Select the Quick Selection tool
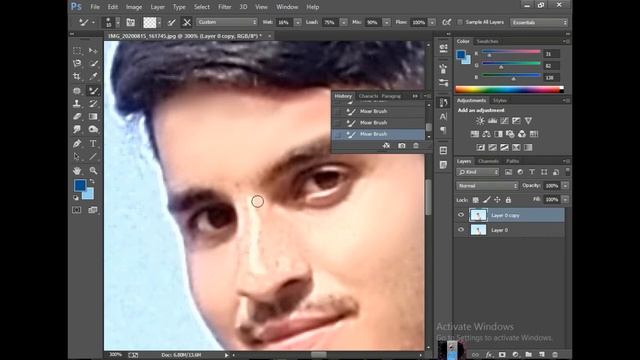Image resolution: width=640 pixels, height=360 pixels. click(93, 63)
